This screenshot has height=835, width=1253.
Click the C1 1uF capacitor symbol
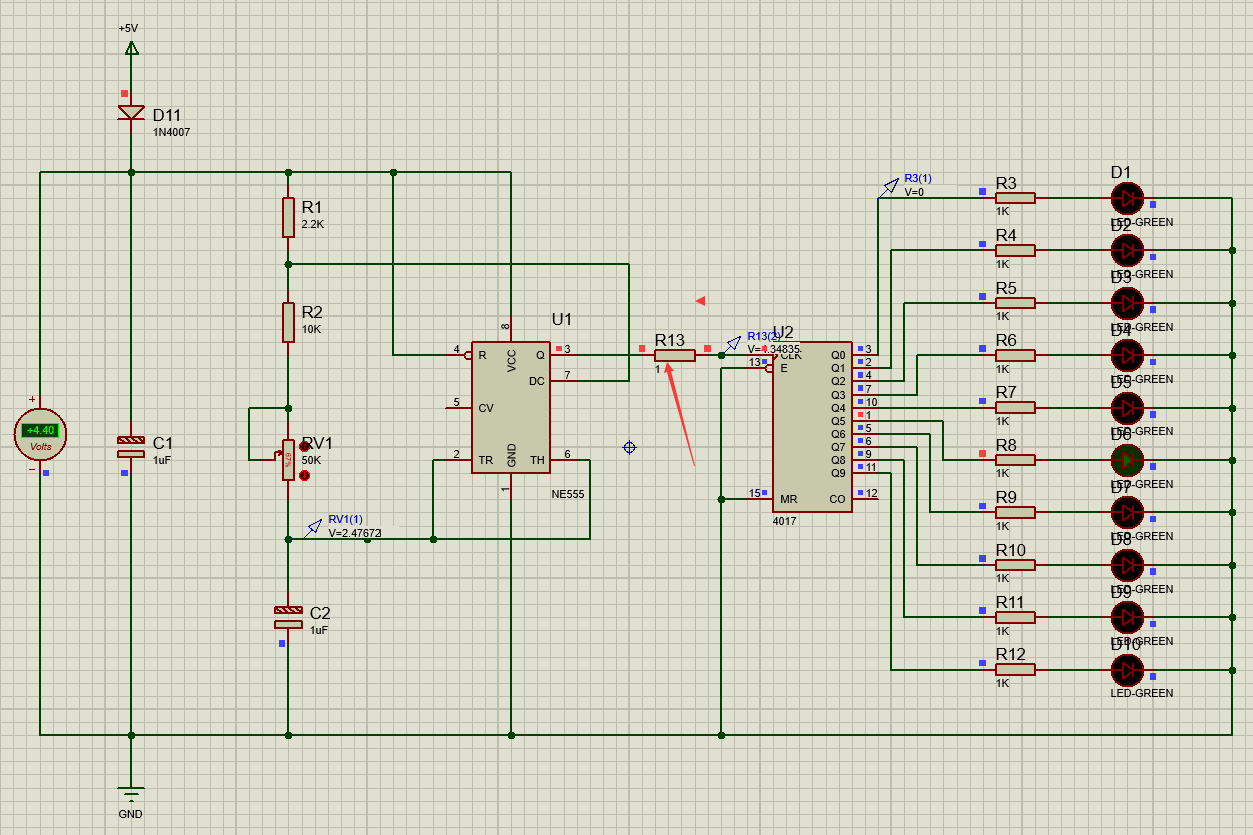point(131,446)
